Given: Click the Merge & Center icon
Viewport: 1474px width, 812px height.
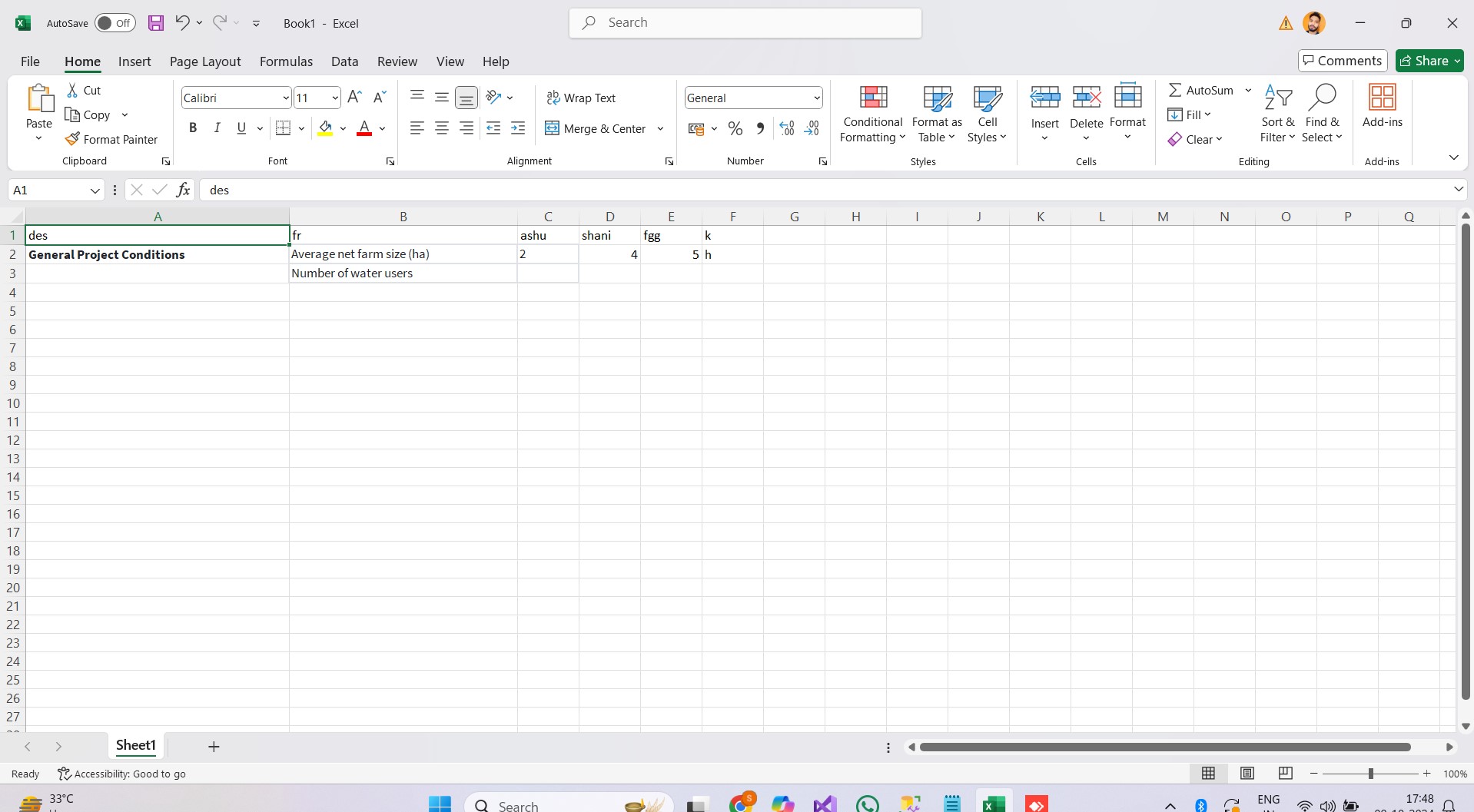Looking at the screenshot, I should (552, 128).
